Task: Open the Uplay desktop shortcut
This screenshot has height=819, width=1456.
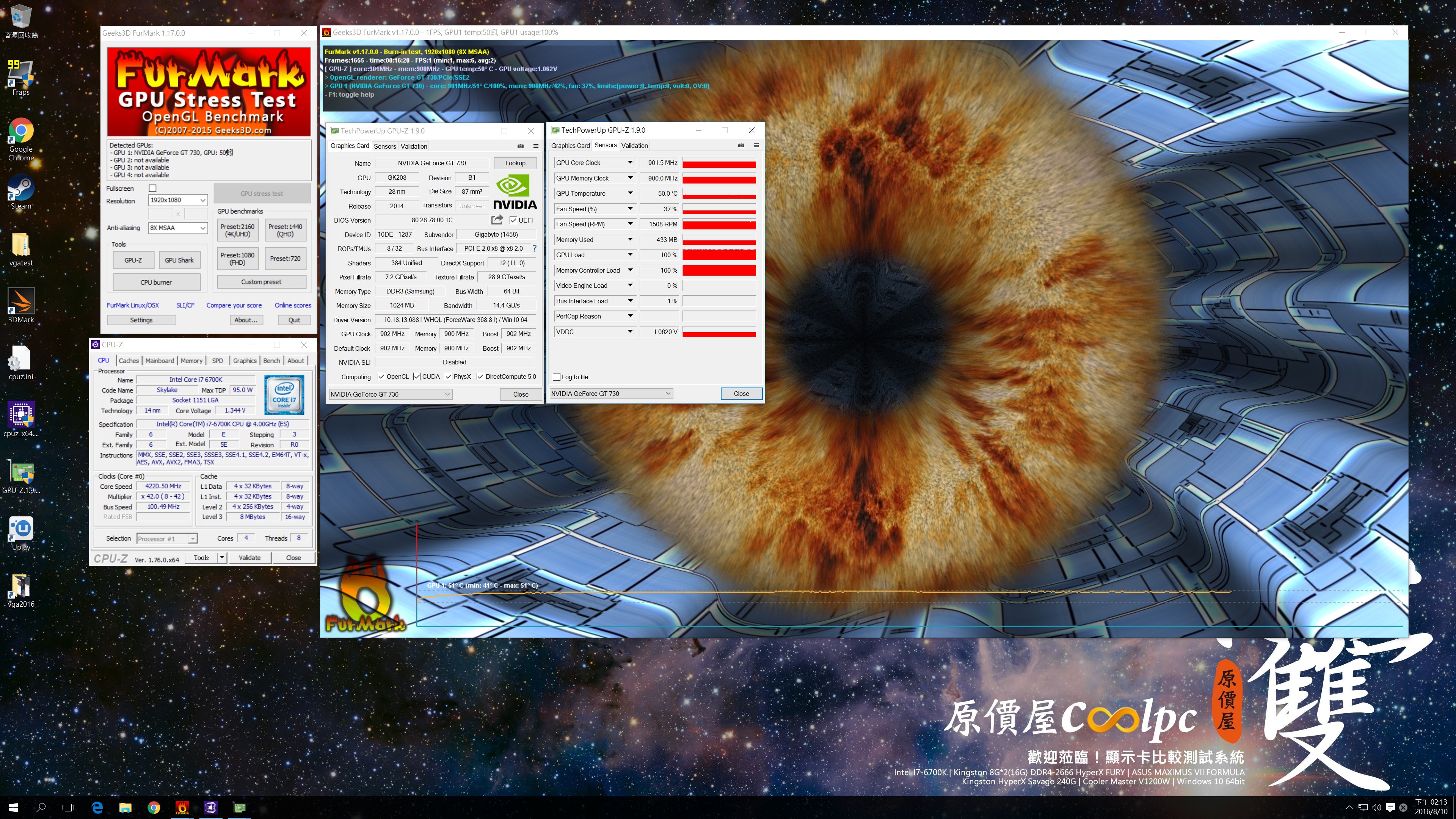Action: point(21,533)
